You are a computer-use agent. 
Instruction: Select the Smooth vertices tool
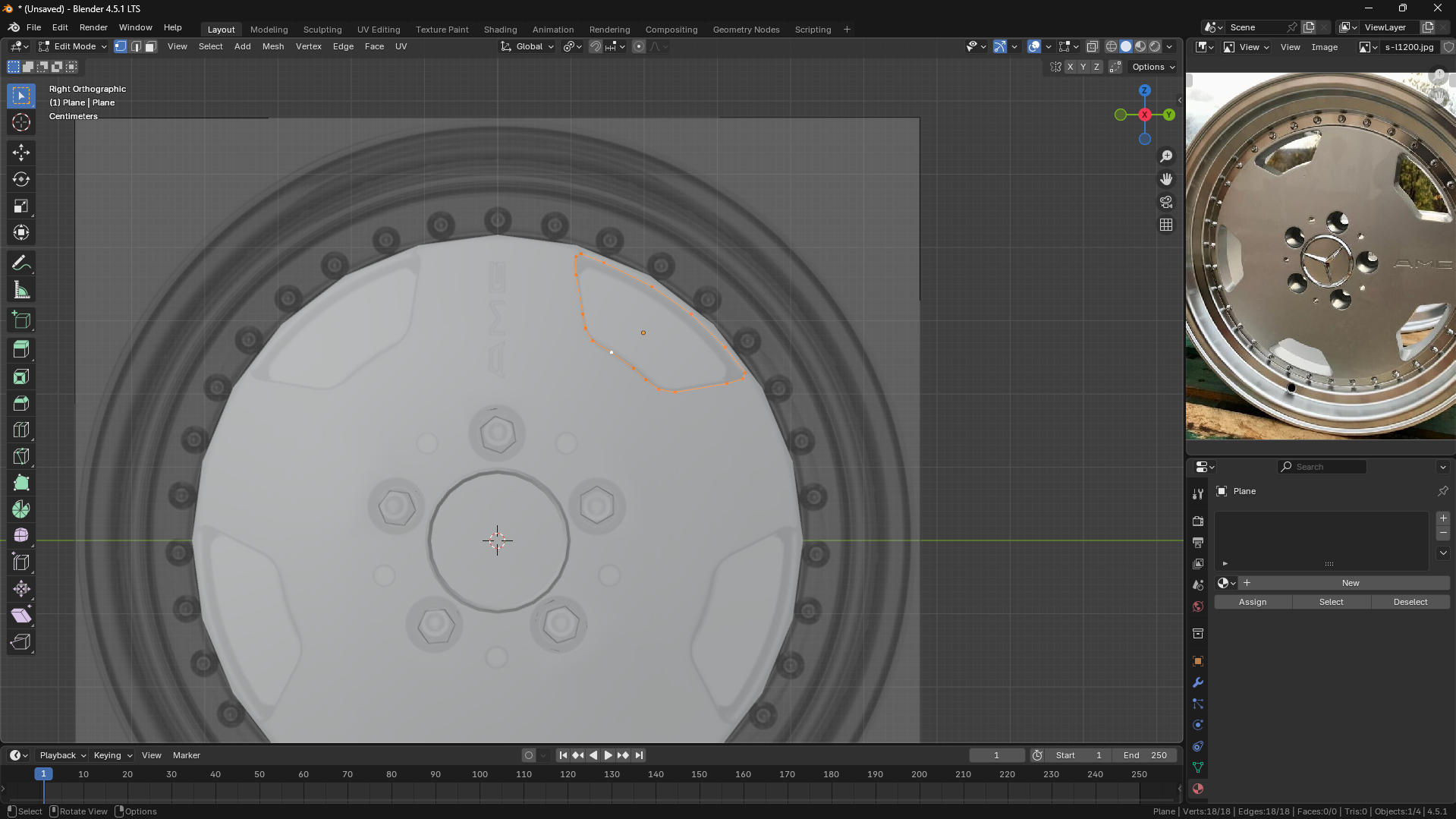(21, 536)
